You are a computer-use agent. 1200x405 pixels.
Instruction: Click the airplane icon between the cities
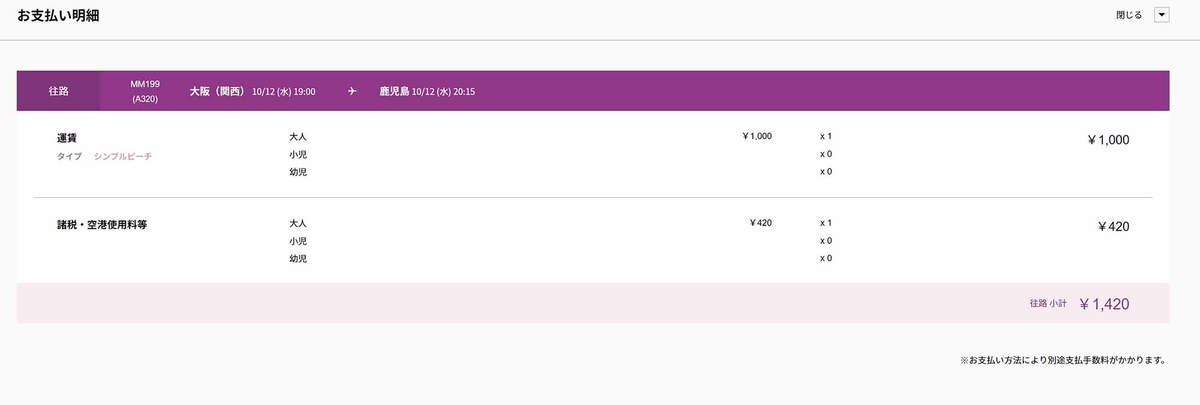click(x=352, y=91)
